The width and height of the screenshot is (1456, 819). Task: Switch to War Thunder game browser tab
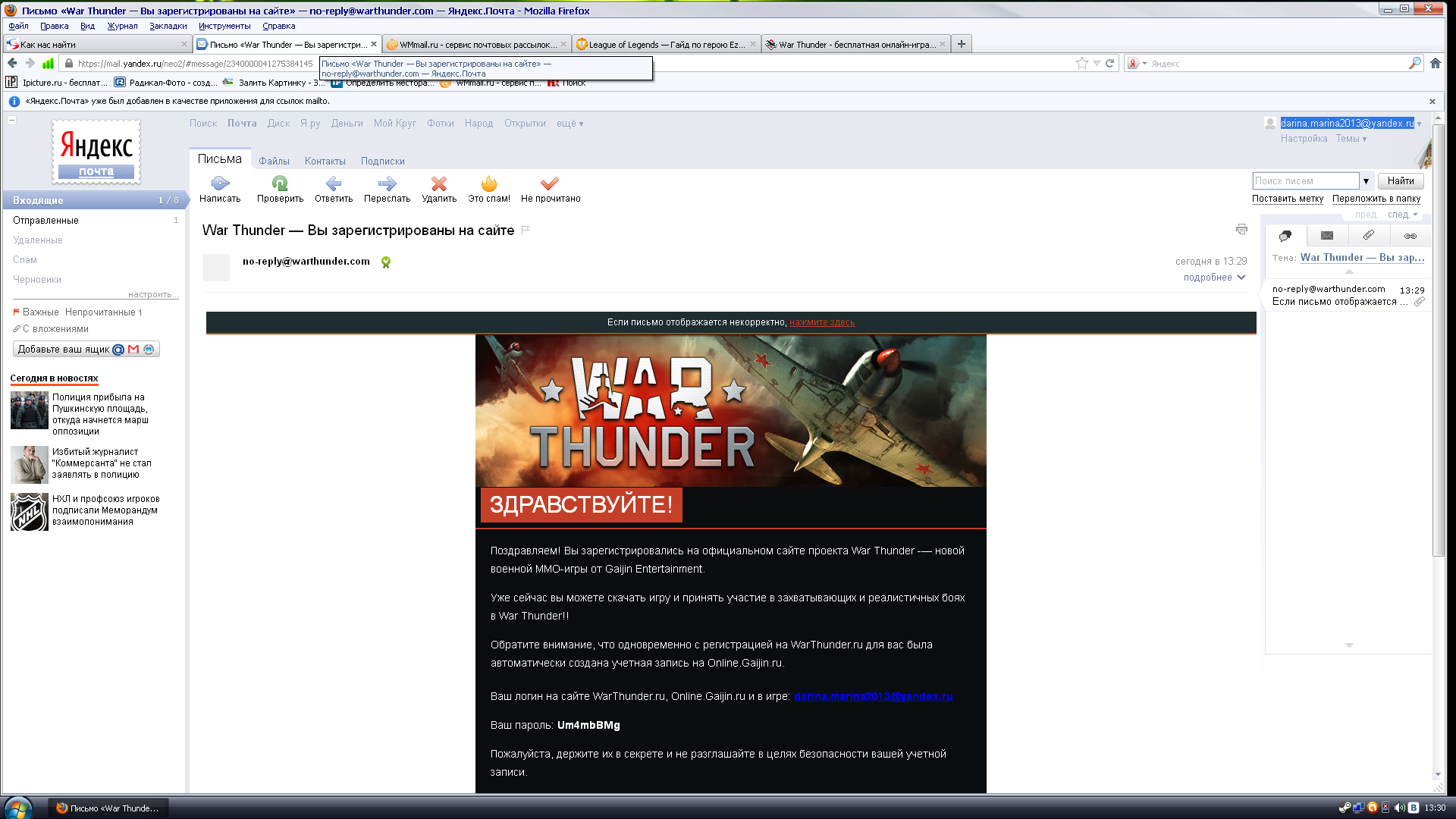[x=856, y=44]
